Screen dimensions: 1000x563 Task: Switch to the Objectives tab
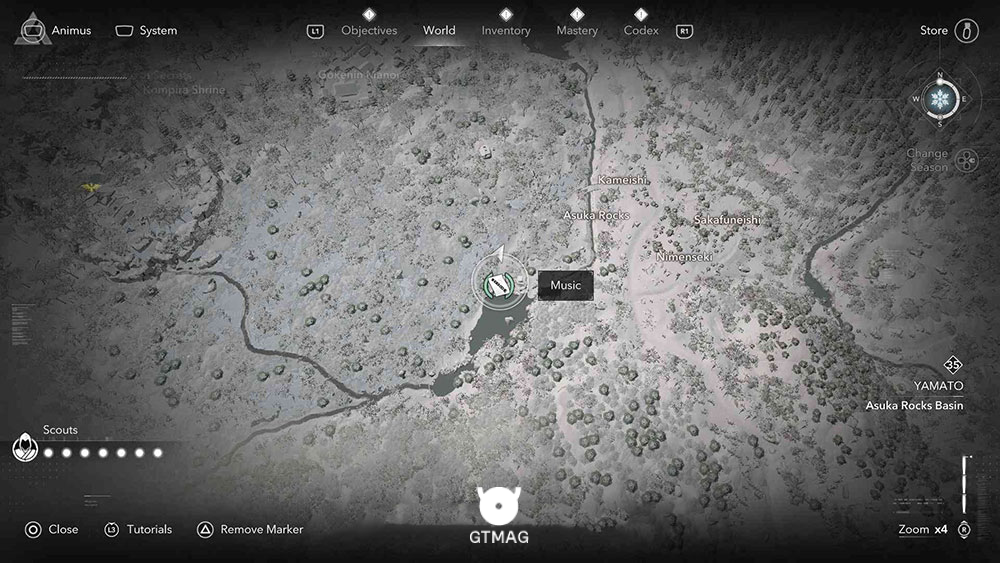click(369, 30)
